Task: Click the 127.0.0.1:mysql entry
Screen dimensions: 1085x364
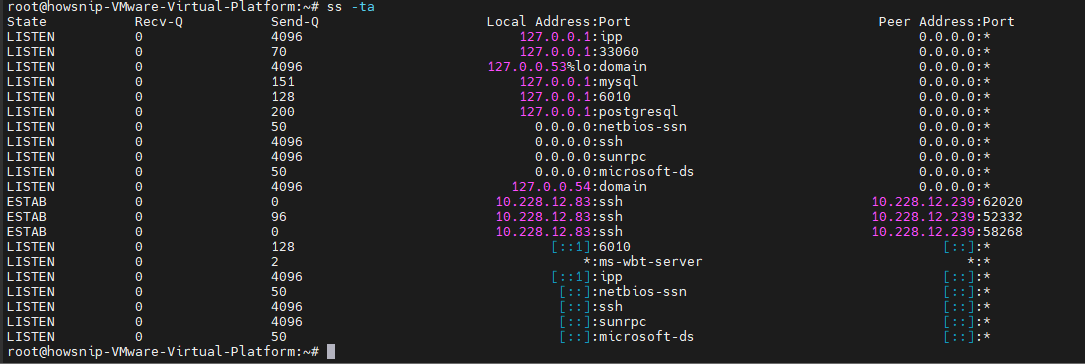Action: [579, 82]
